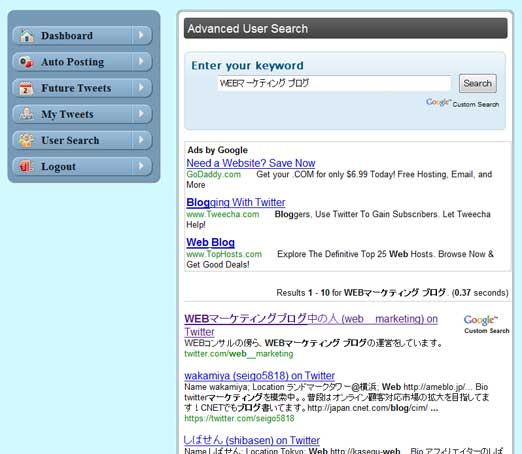Open wakamiya (seigo5818) on Twitter result
This screenshot has width=522, height=454.
259,376
